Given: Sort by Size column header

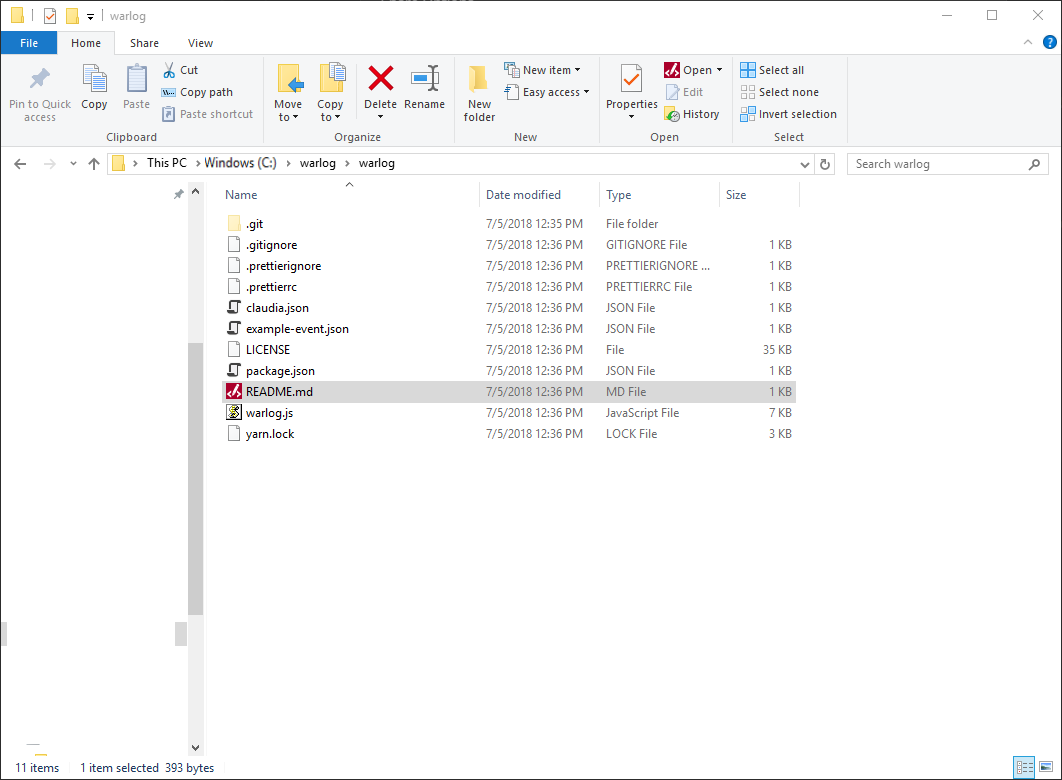Looking at the screenshot, I should (736, 195).
